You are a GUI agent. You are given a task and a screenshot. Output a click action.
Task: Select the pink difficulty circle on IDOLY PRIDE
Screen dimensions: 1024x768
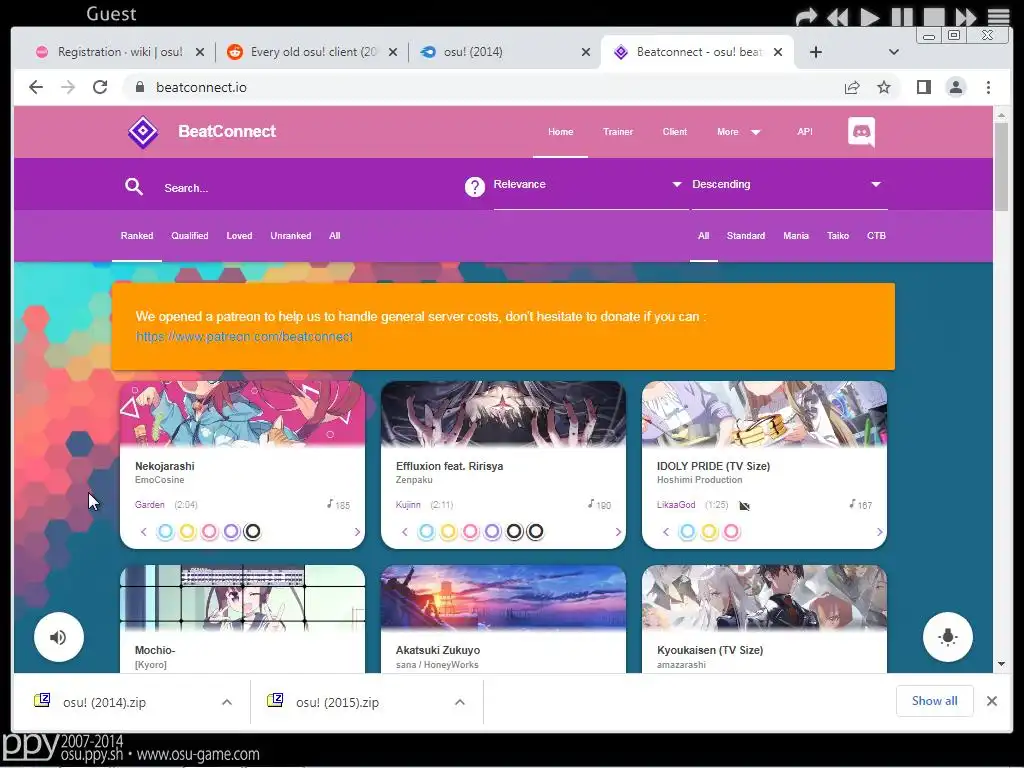[731, 532]
